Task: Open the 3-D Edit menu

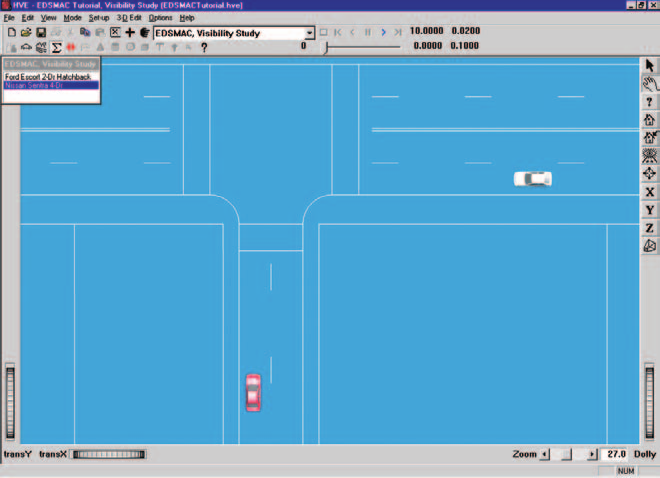Action: [x=129, y=18]
